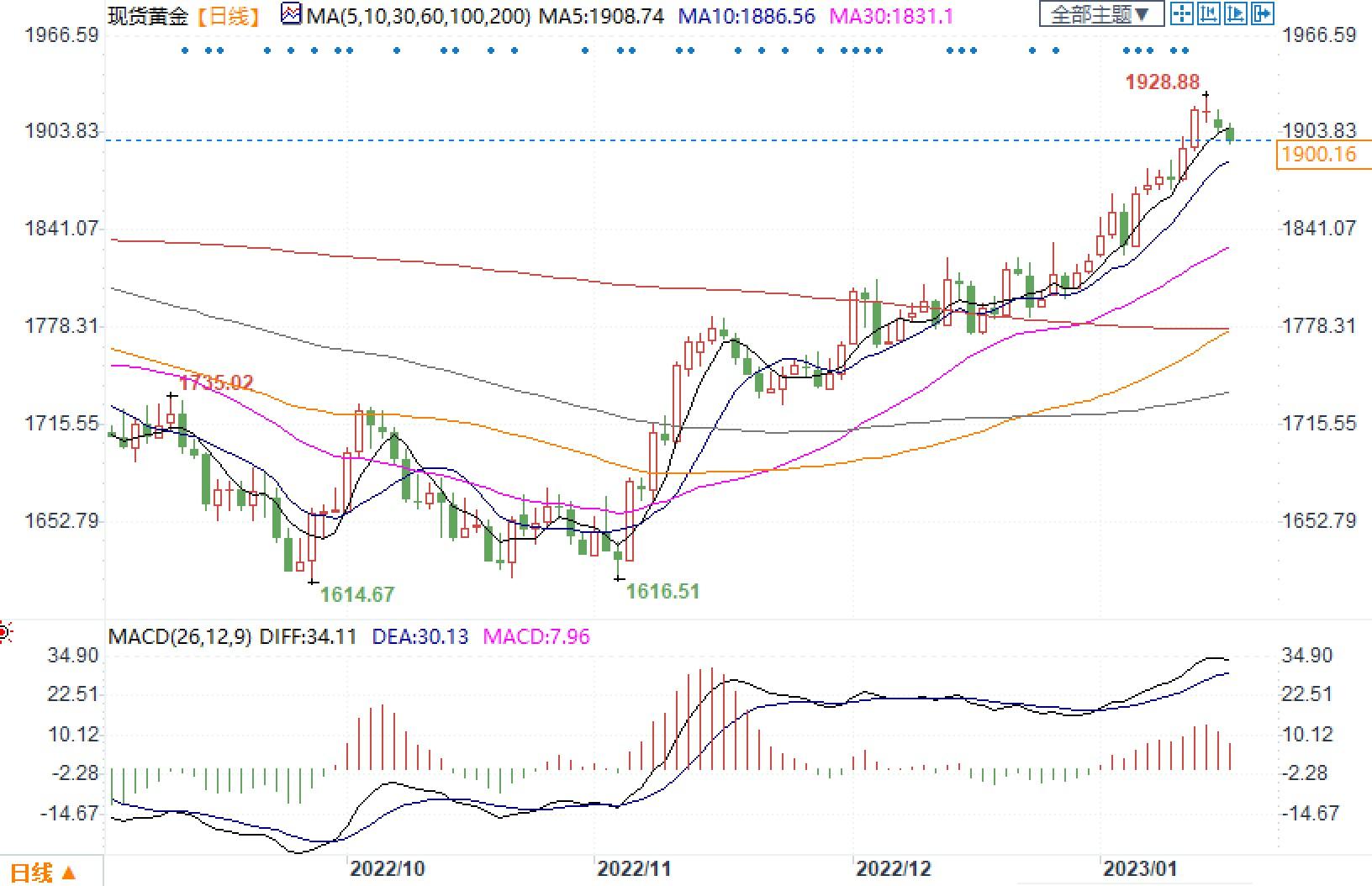The width and height of the screenshot is (1372, 886).
Task: Click the scroll-right arrow chart icon
Action: pyautogui.click(x=1263, y=13)
